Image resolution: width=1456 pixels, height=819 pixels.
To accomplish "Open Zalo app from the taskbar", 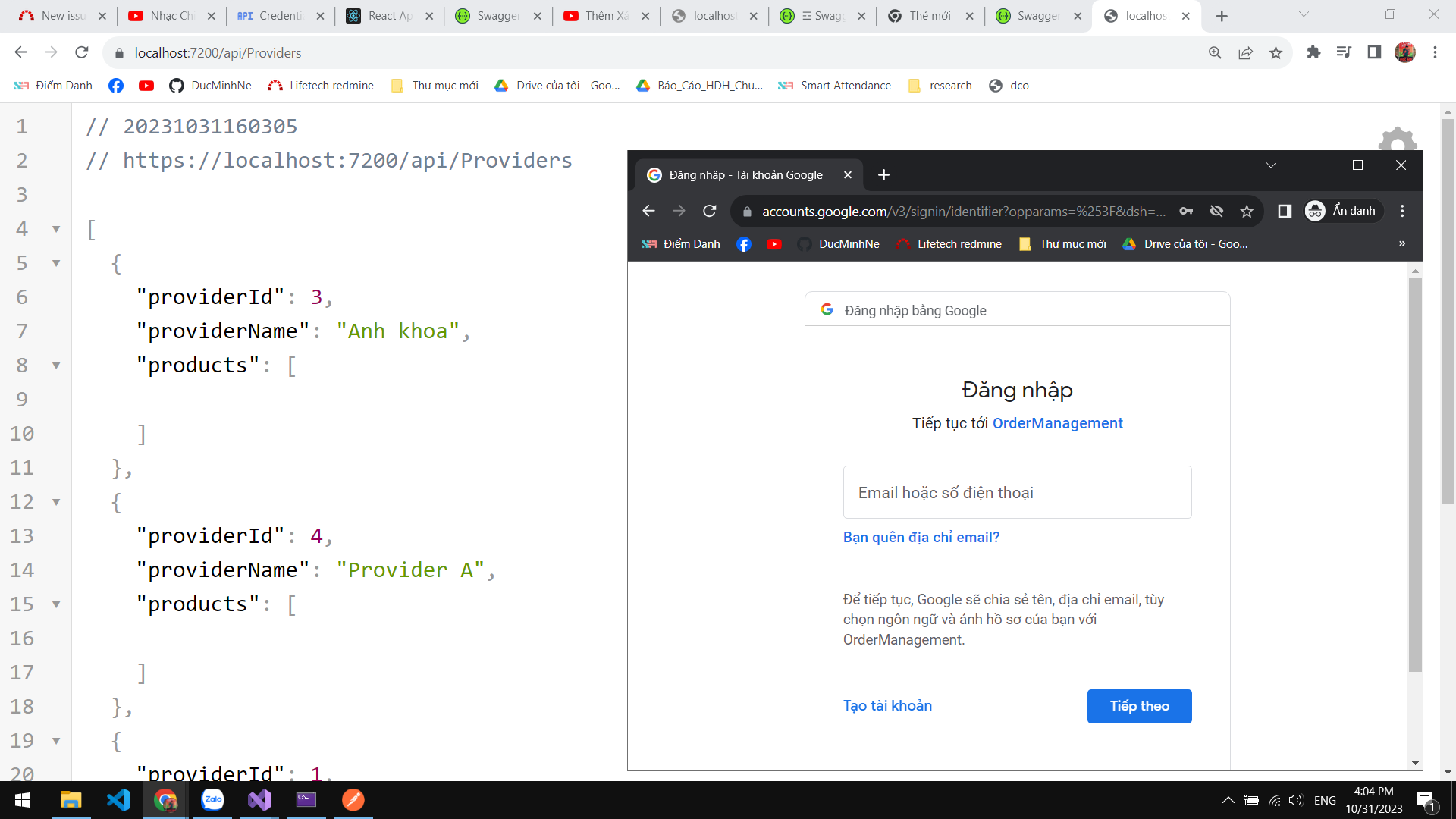I will [212, 800].
